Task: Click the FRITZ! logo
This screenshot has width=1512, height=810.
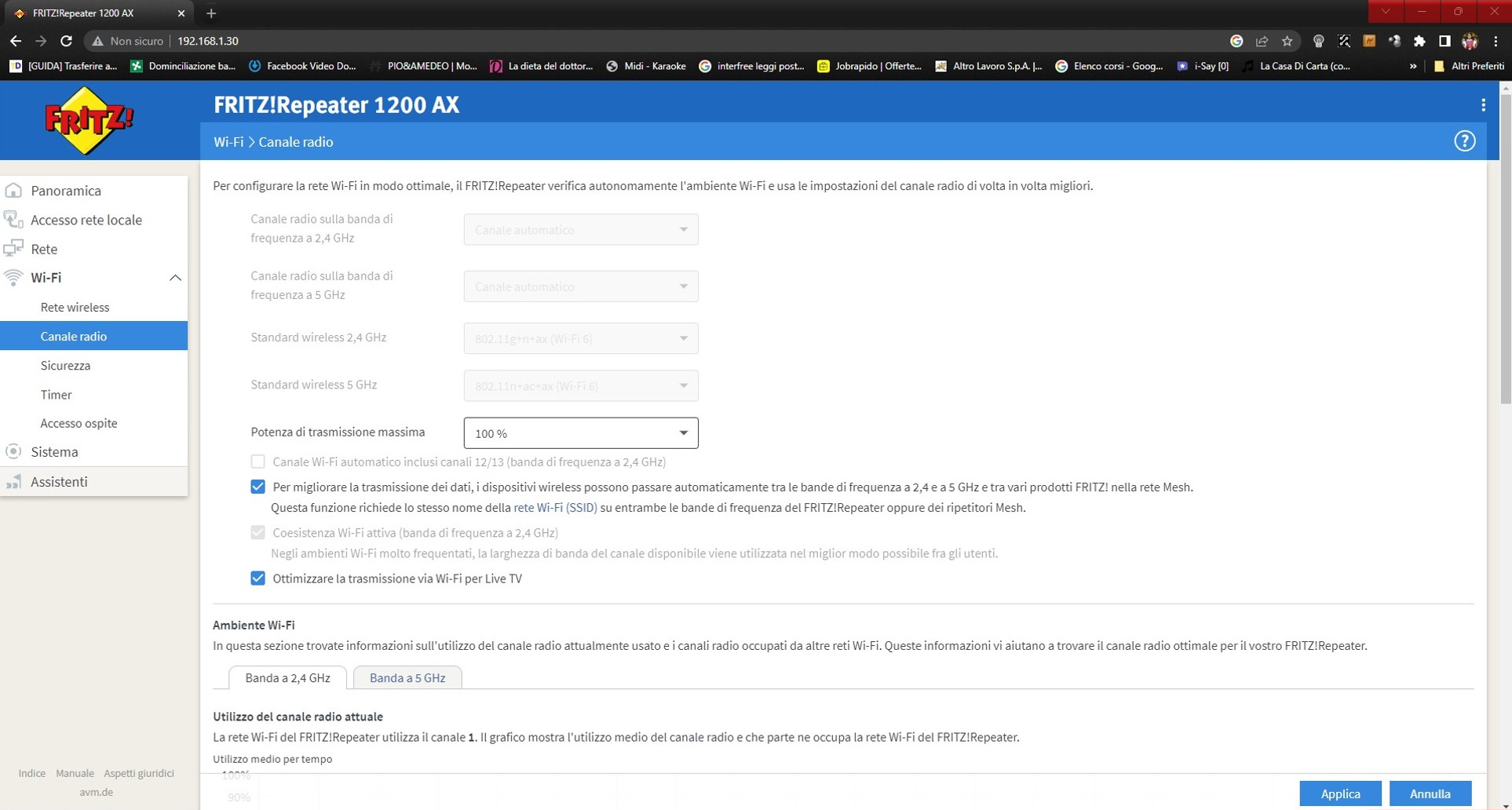Action: (89, 120)
